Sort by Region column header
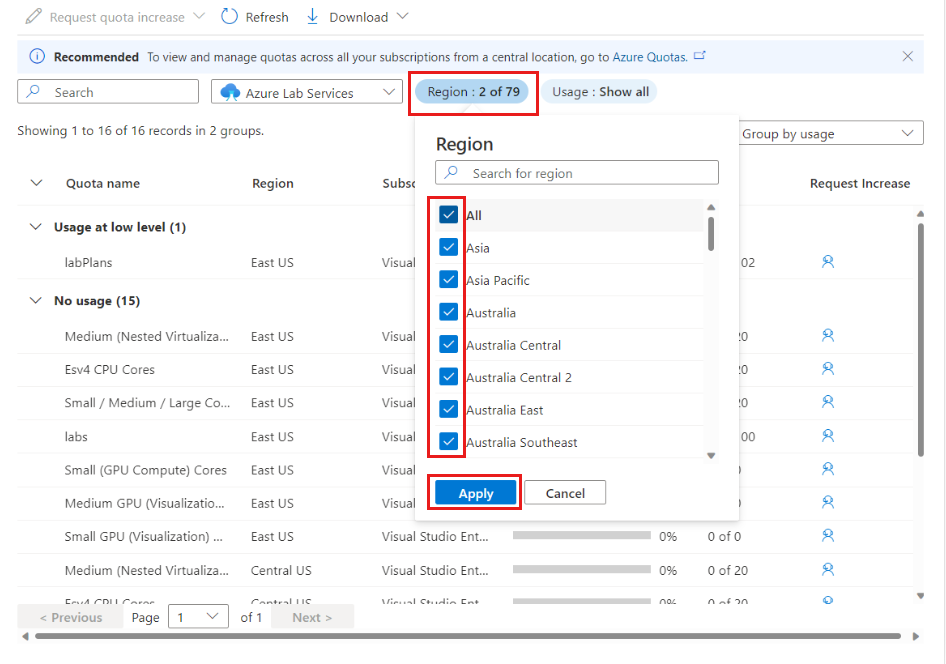 coord(273,183)
